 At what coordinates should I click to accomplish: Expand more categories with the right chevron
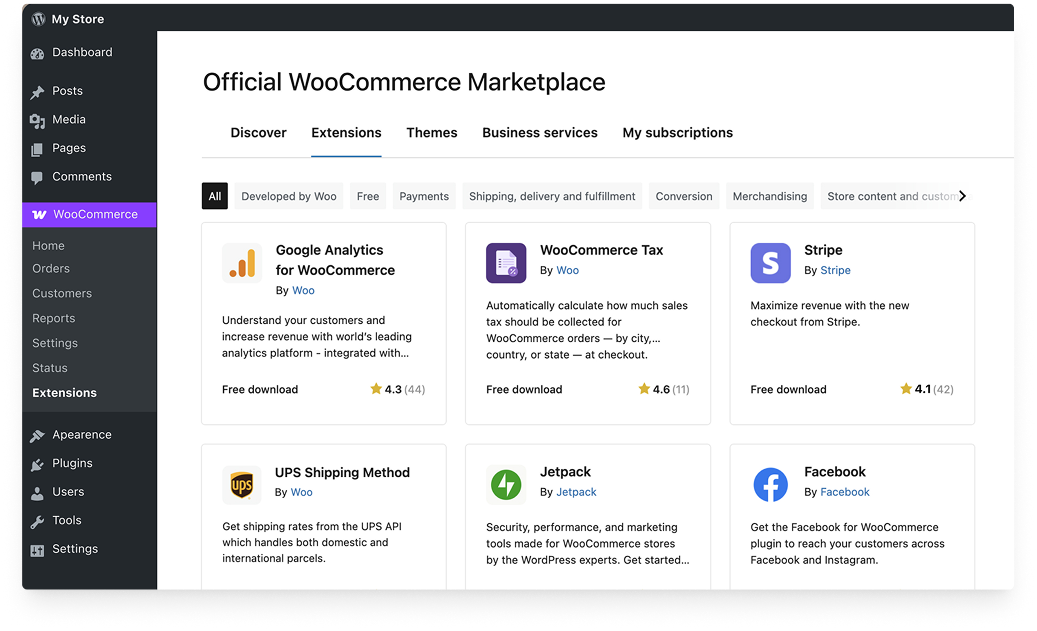962,196
